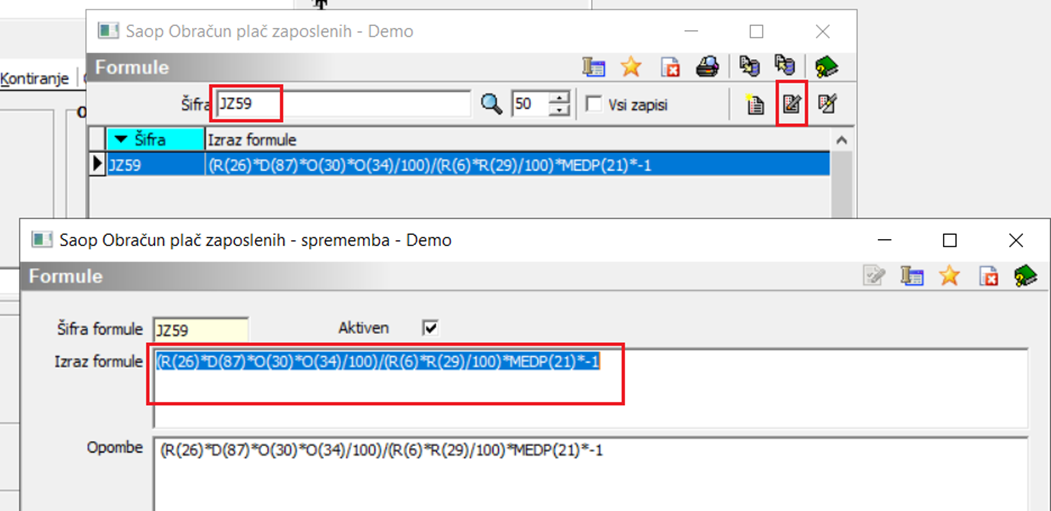The image size is (1051, 511).
Task: Uncheck the Aktiven checkbox
Action: click(430, 328)
